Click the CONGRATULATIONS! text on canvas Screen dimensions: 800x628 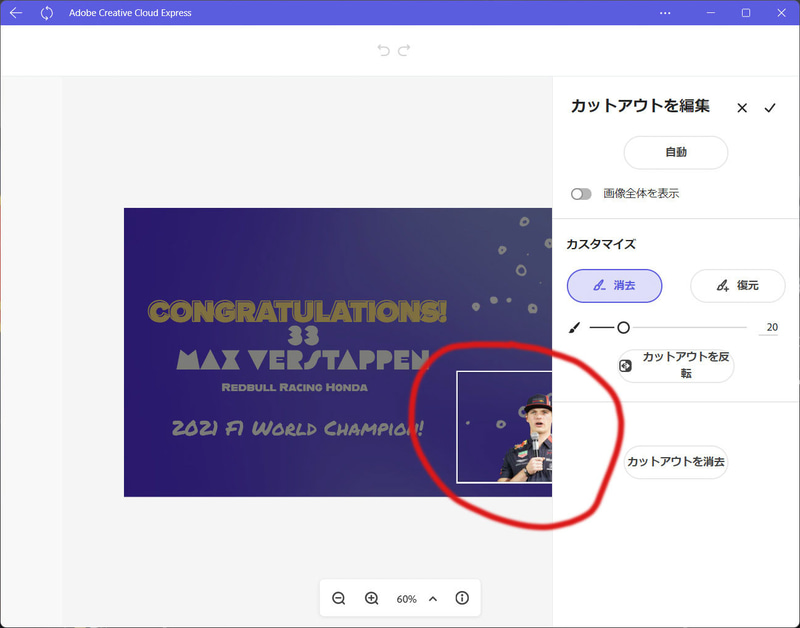(x=297, y=311)
